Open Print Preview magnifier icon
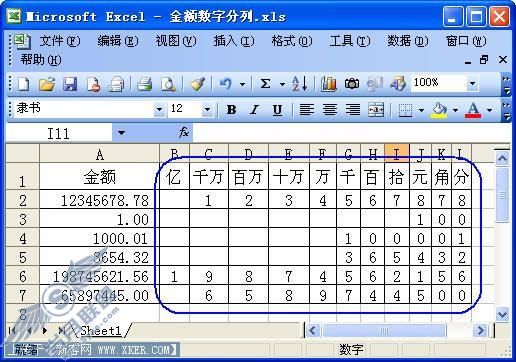 click(168, 84)
